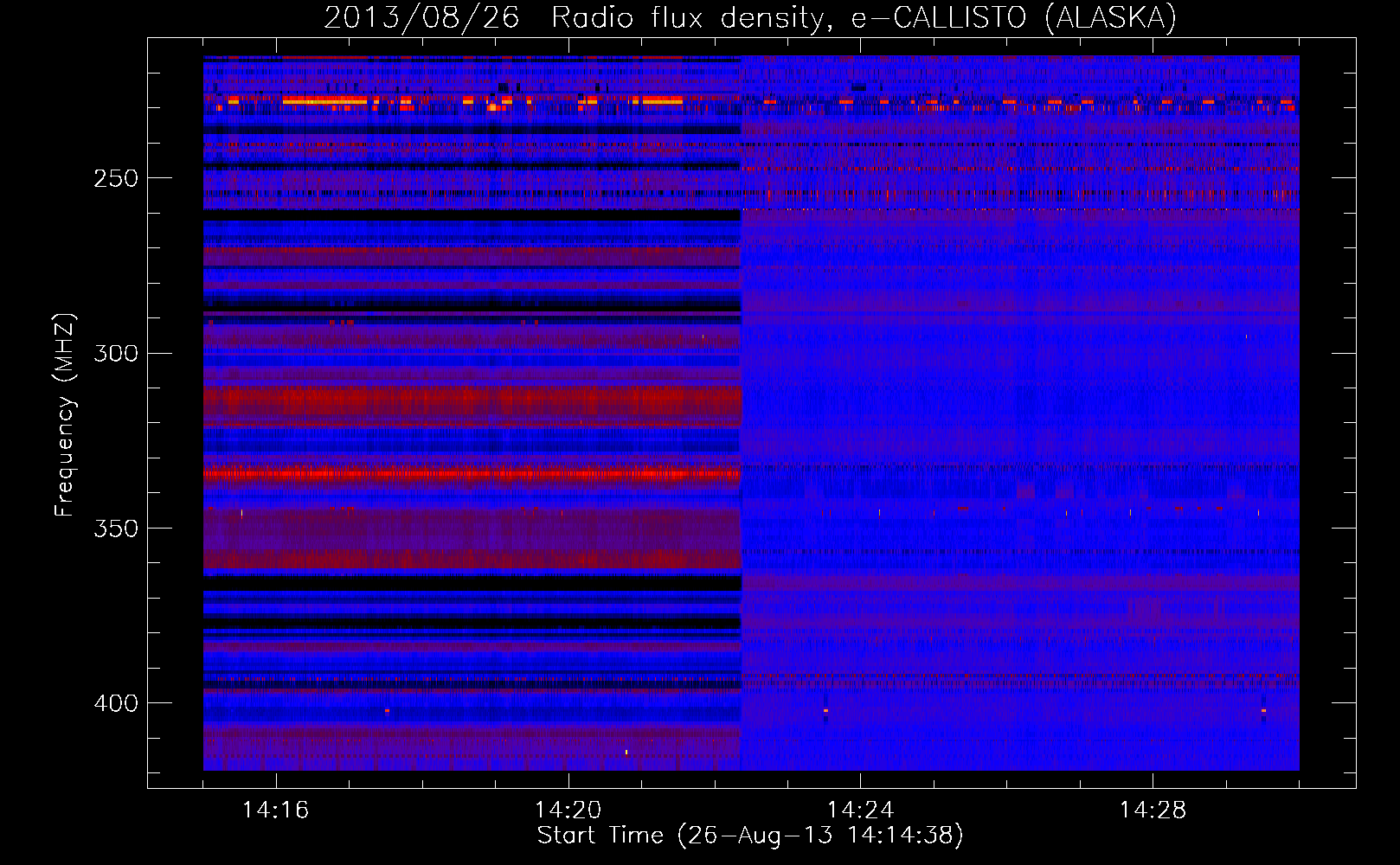Click the 'Start Time (26-Aug-13 14:14:38)' label

pos(750,836)
